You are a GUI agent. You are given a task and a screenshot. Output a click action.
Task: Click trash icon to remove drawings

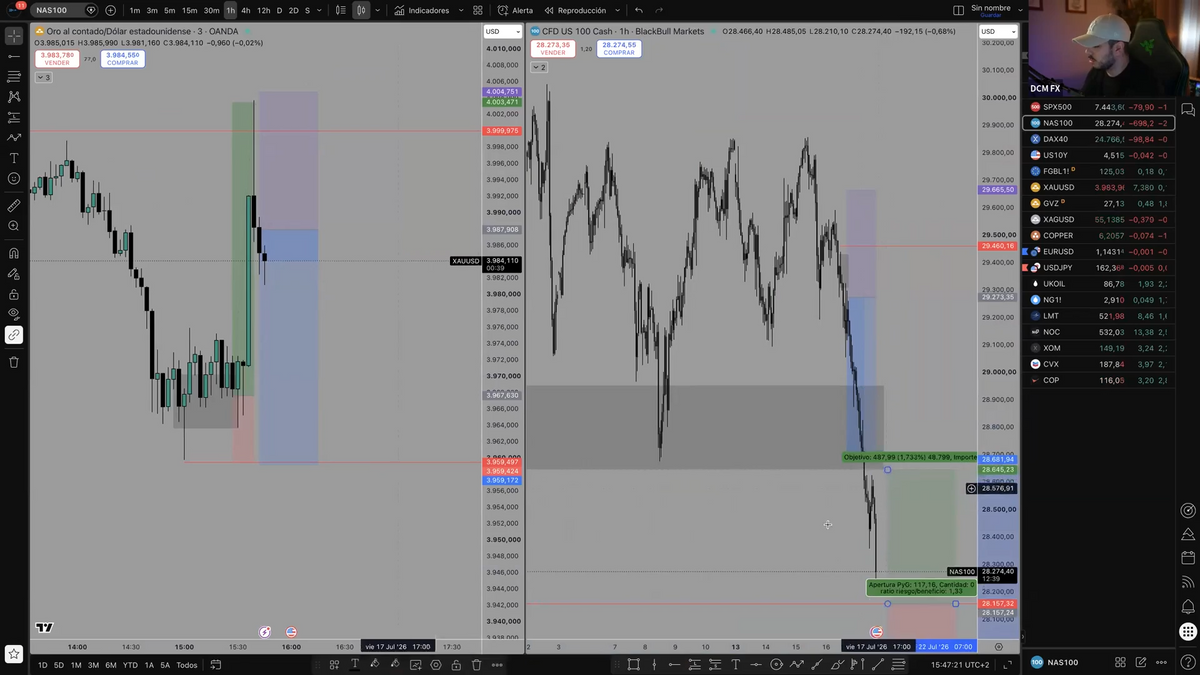point(14,362)
